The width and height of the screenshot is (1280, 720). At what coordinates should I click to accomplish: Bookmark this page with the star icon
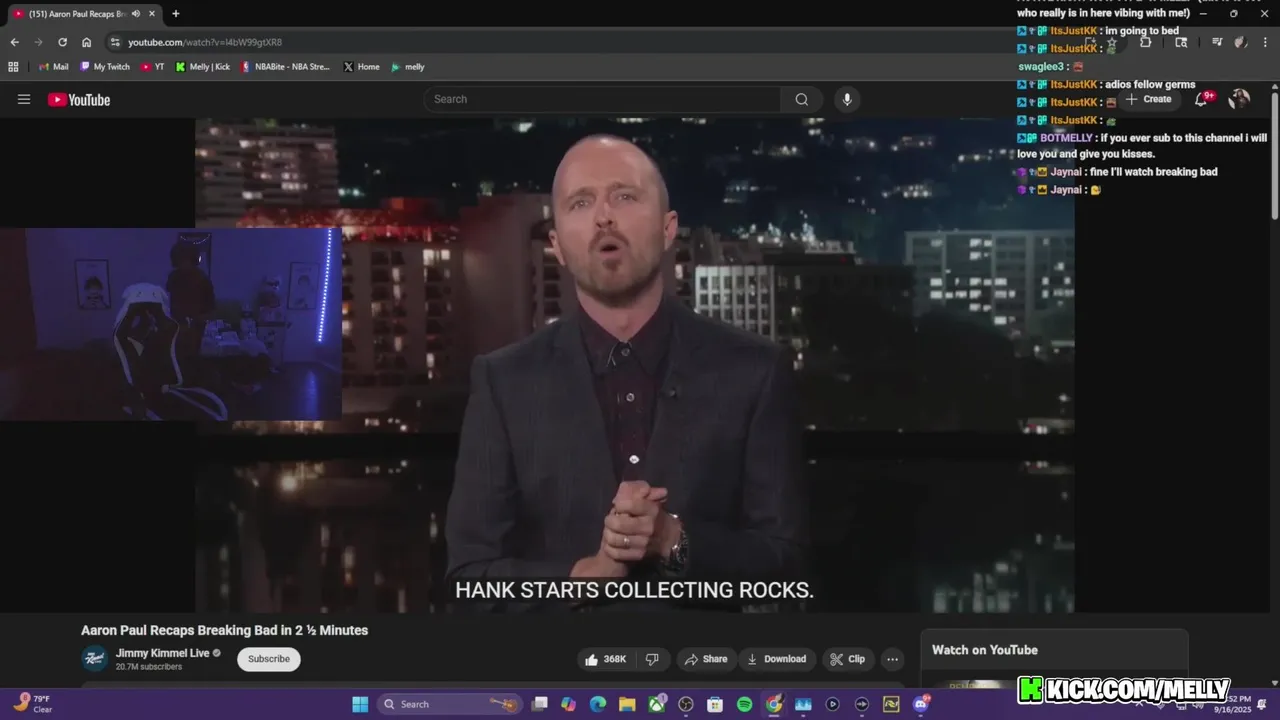click(1111, 42)
